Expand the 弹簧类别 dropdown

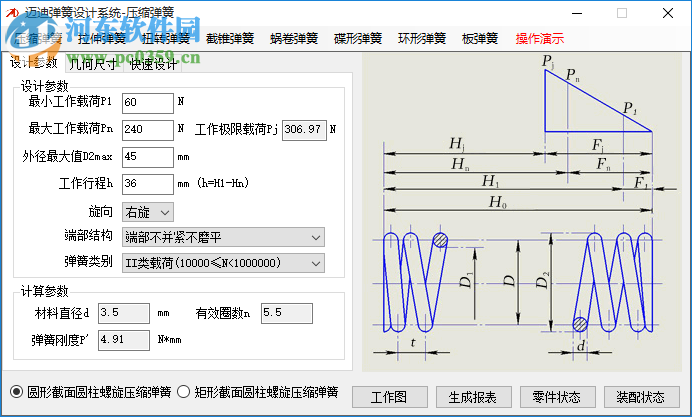[223, 263]
